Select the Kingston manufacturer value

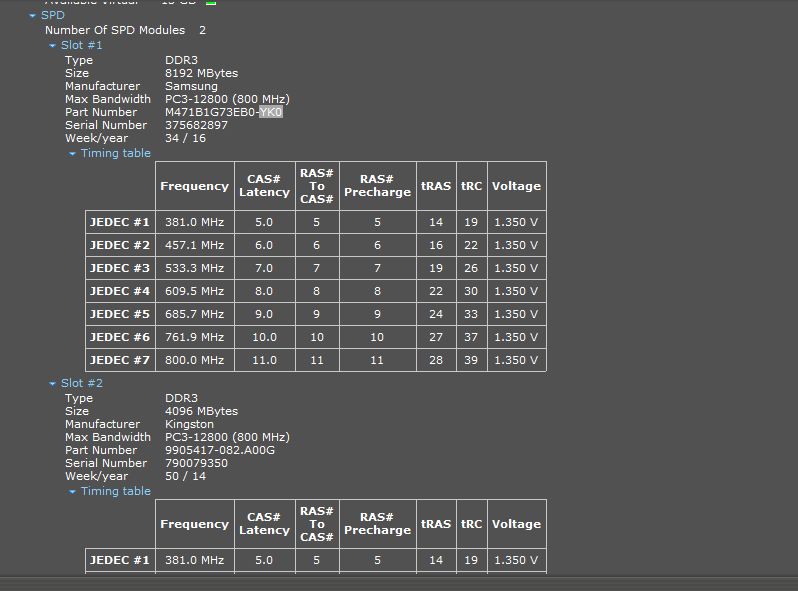coord(189,425)
